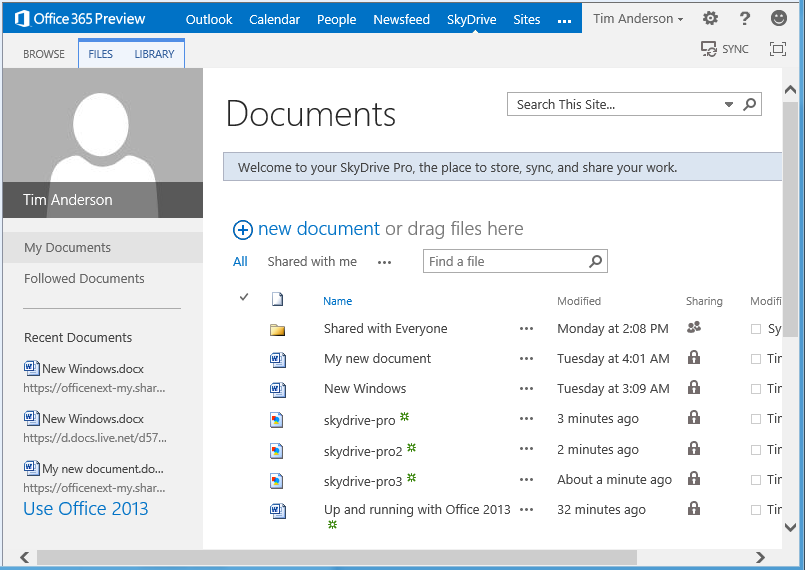Click the image icon for skydrive-pro

(277, 420)
